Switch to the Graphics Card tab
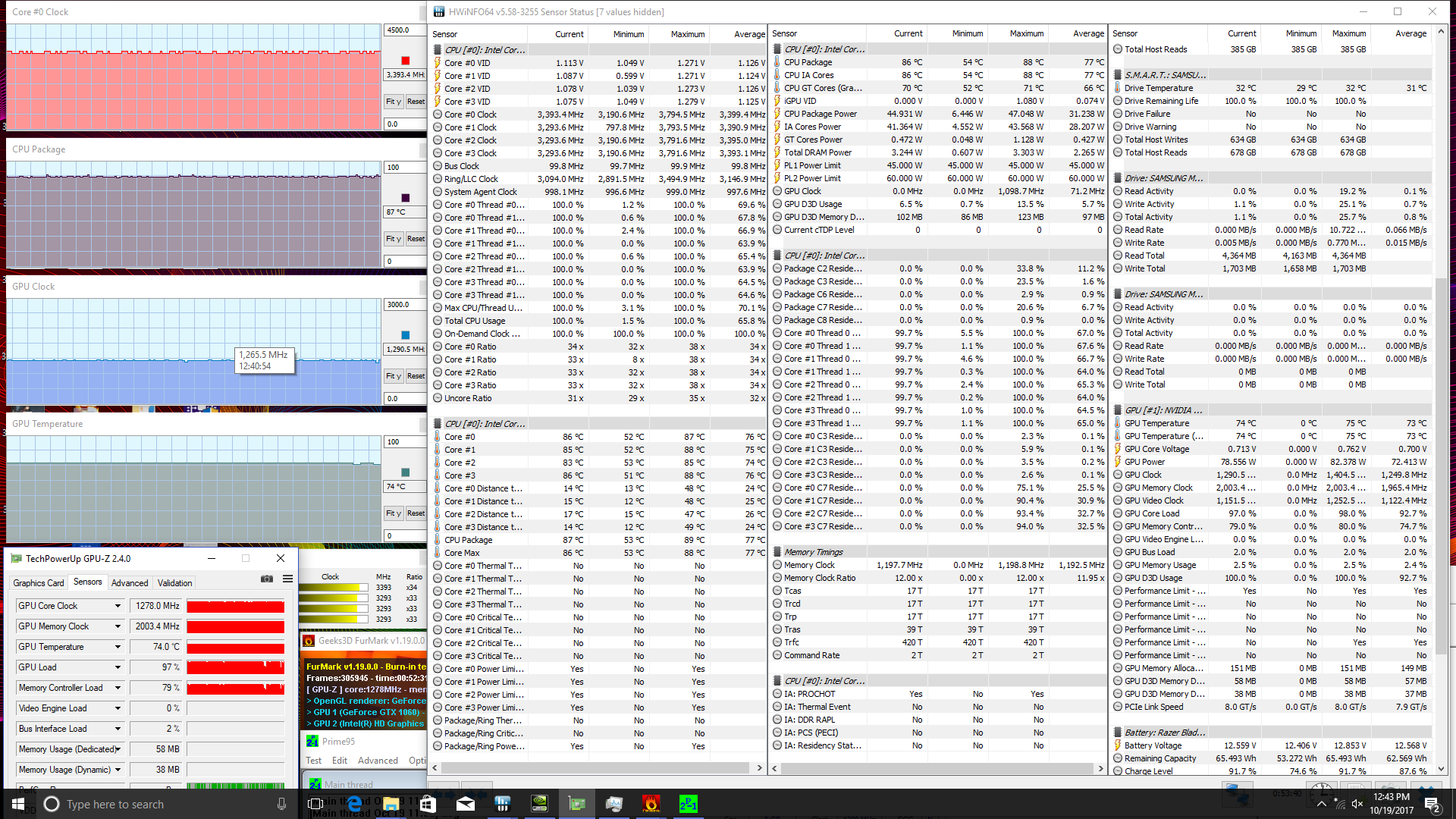 pyautogui.click(x=39, y=583)
